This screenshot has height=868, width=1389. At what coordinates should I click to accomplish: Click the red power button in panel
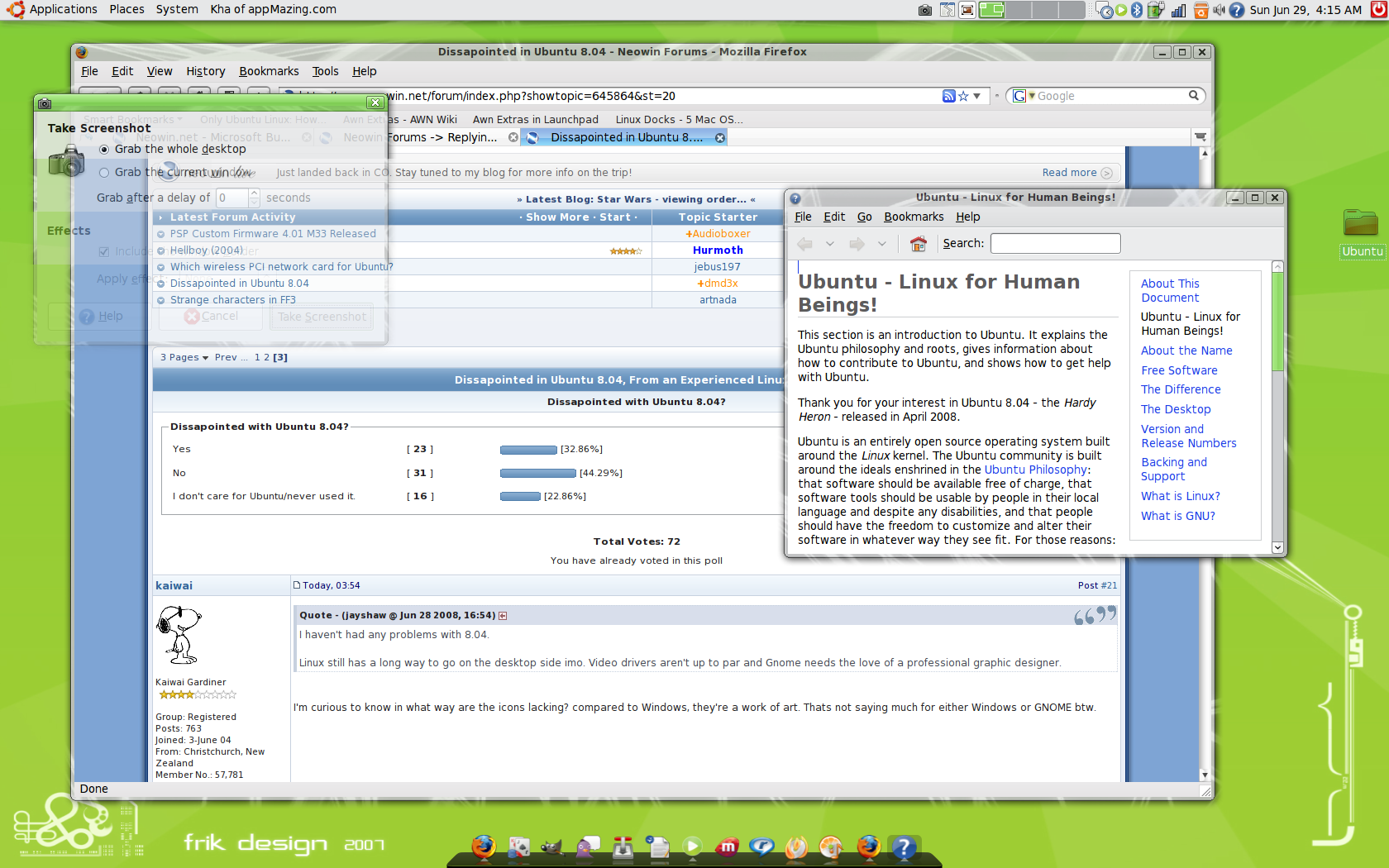(1378, 10)
